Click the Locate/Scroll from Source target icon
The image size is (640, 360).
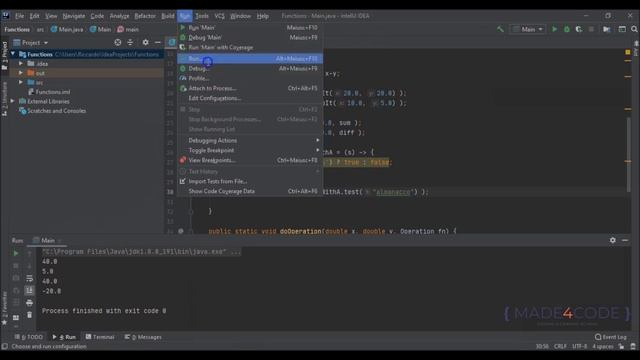click(118, 42)
